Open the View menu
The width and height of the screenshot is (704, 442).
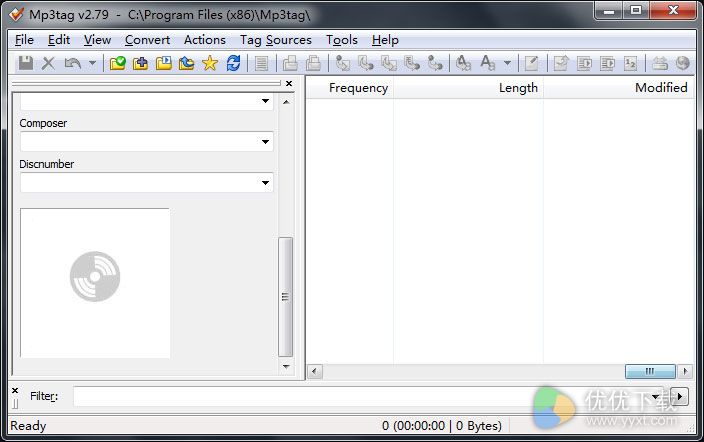(97, 40)
